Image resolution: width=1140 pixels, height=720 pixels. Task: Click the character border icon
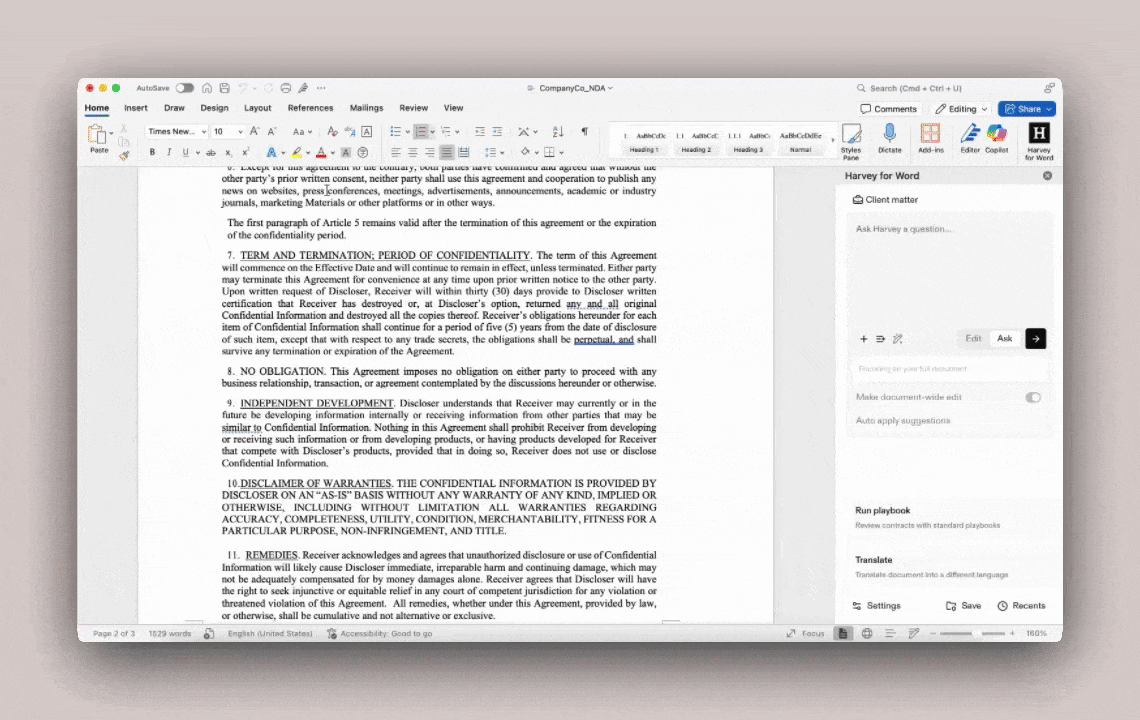tap(366, 132)
